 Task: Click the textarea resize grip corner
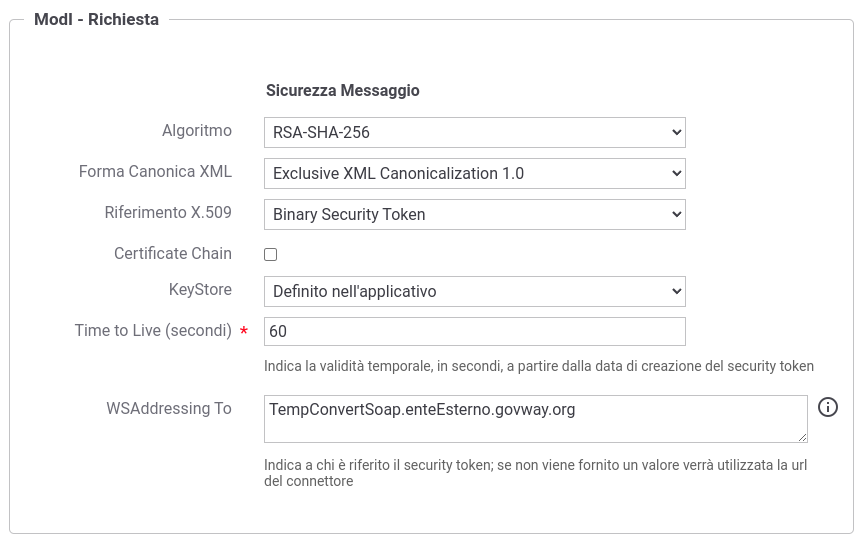pos(802,437)
